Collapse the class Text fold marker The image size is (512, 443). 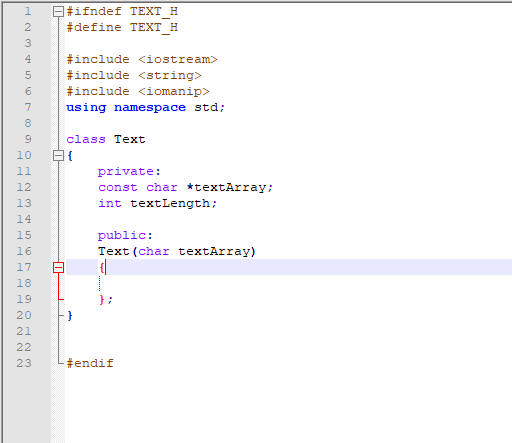(x=58, y=156)
